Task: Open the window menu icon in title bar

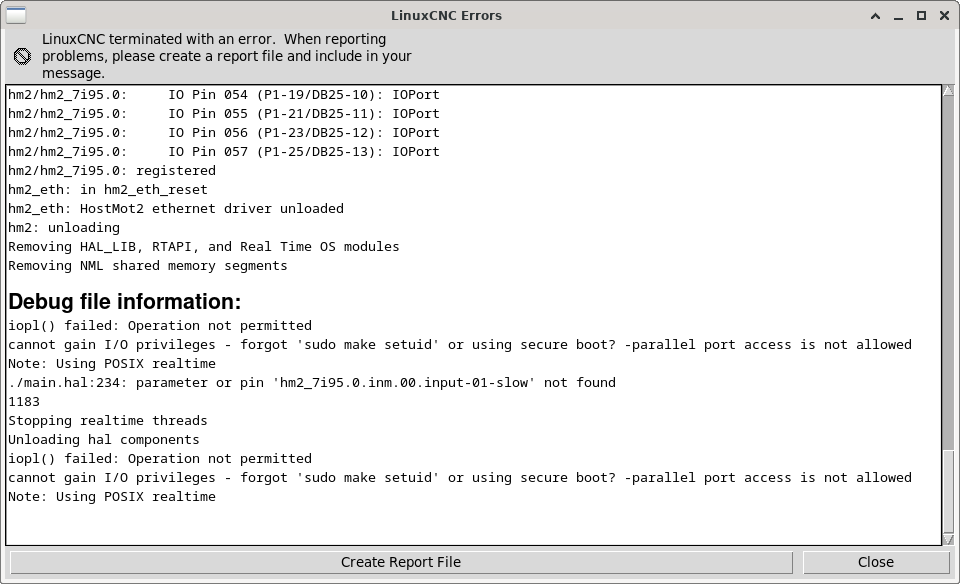Action: (x=16, y=15)
